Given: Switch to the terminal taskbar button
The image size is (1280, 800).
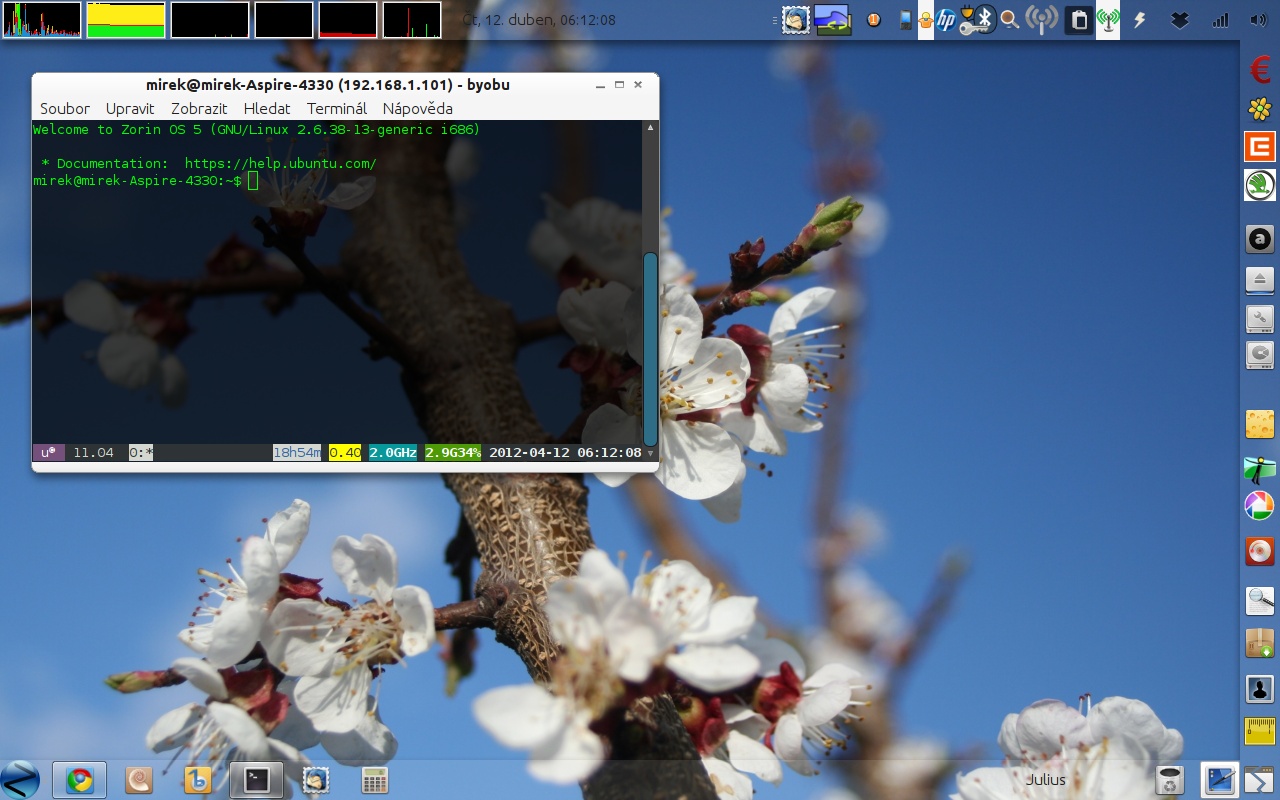Looking at the screenshot, I should pyautogui.click(x=257, y=780).
